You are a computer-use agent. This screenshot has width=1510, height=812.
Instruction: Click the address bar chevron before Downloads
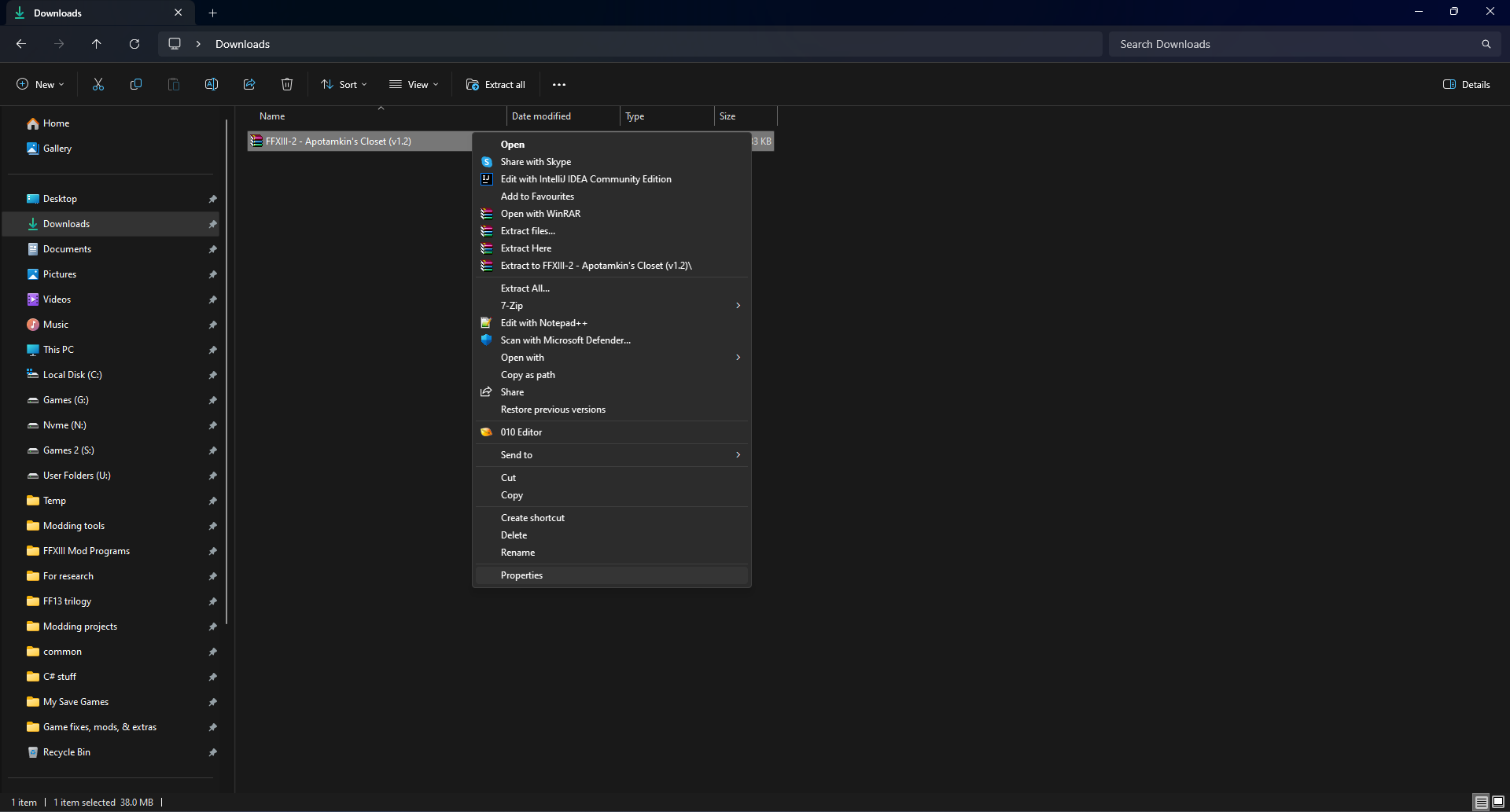tap(198, 44)
